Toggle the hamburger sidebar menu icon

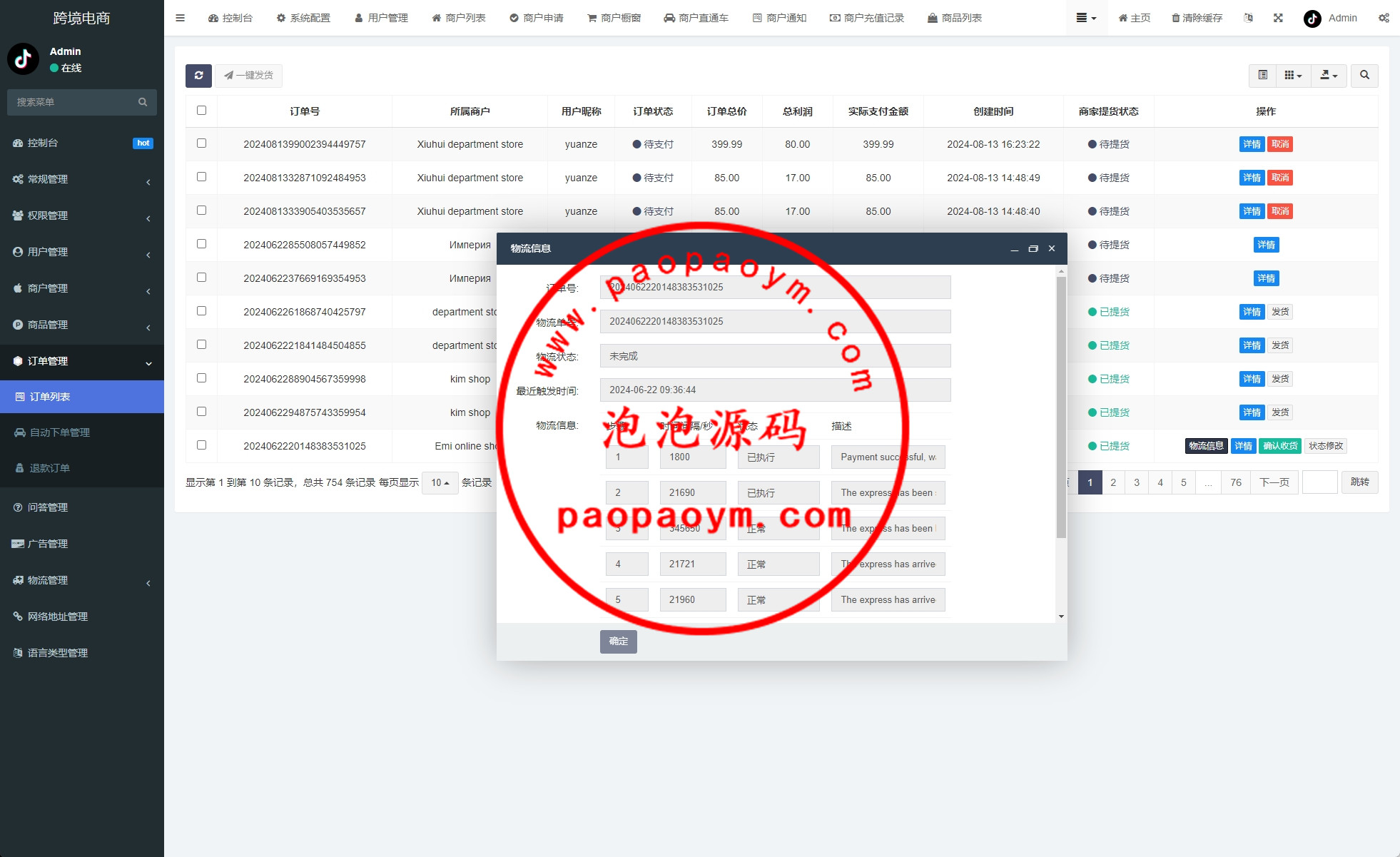click(x=180, y=18)
